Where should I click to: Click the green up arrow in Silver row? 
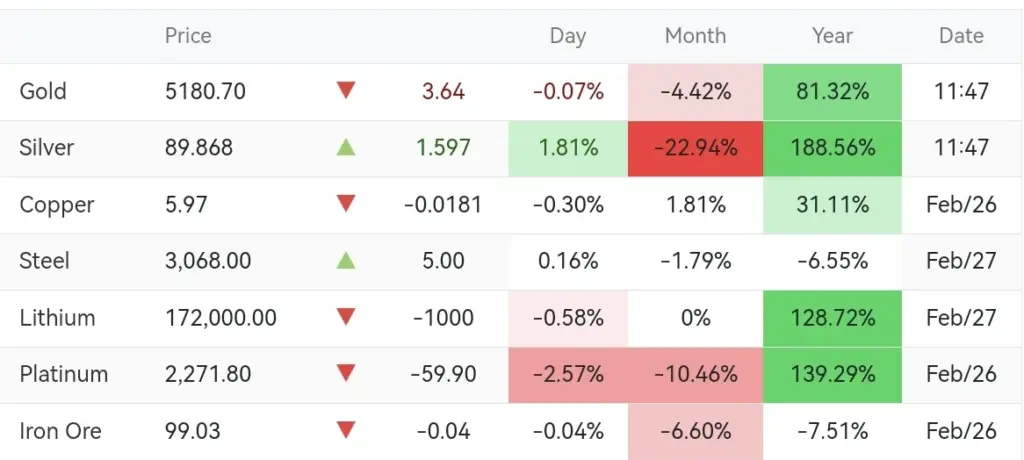(x=346, y=148)
